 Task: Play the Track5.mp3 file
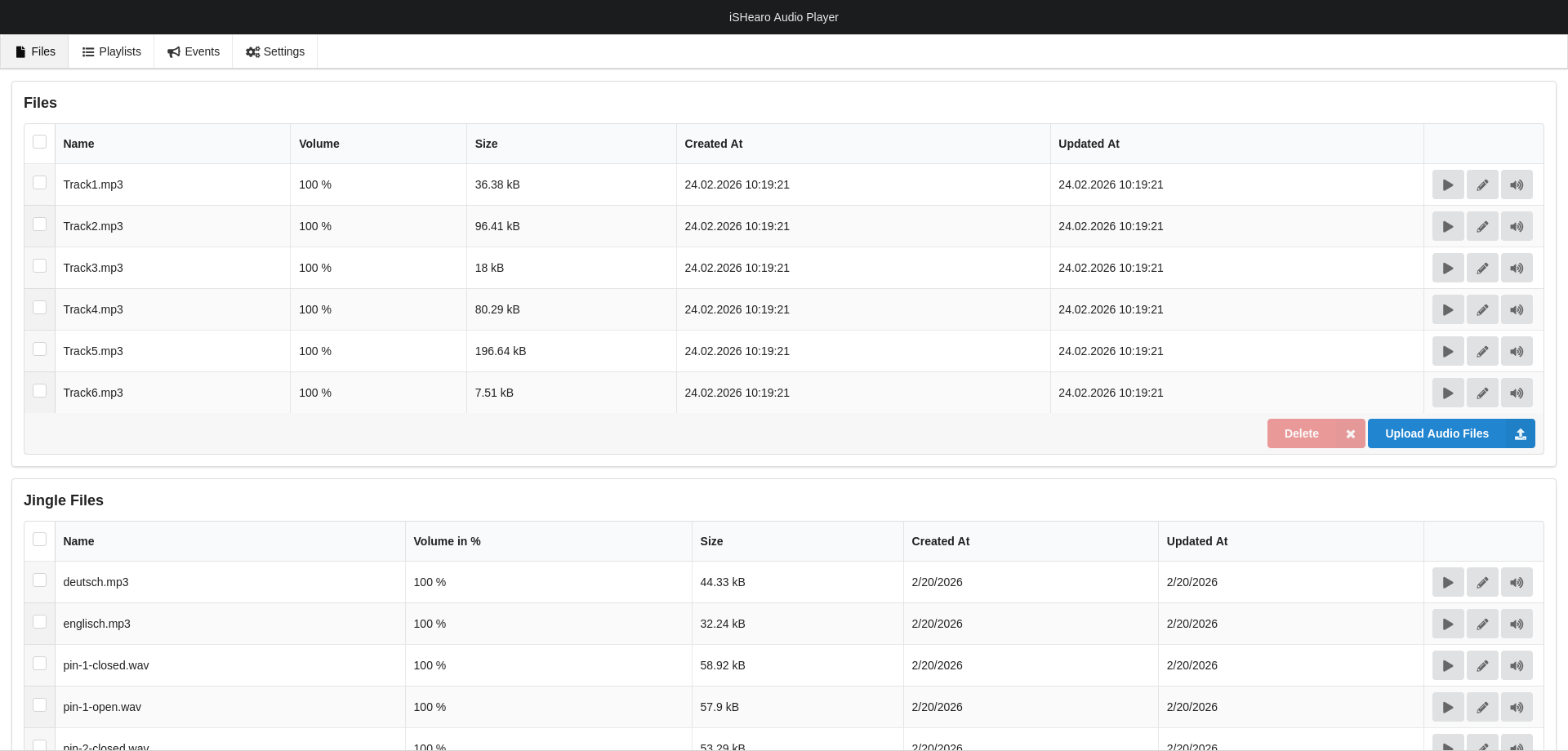tap(1447, 352)
